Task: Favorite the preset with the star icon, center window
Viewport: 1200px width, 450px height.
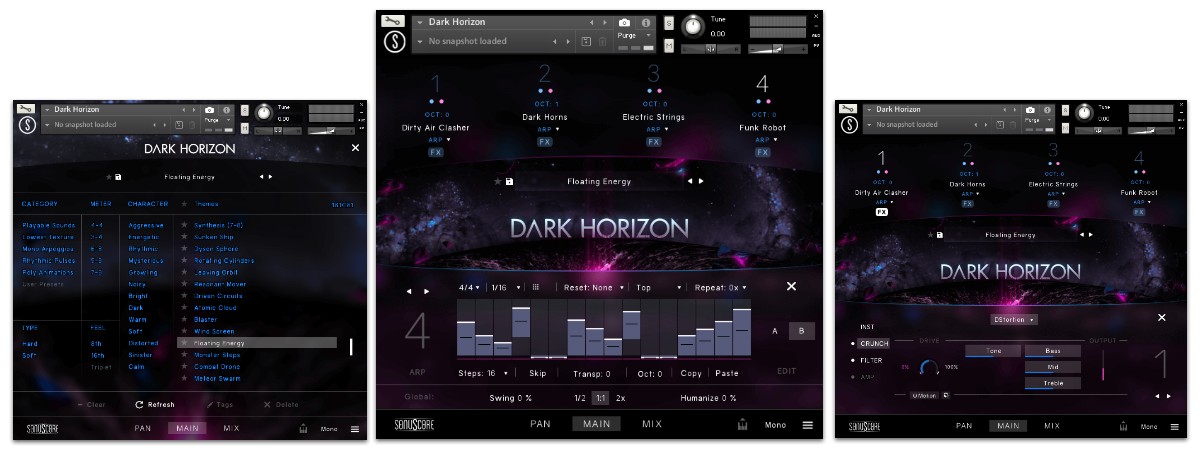Action: (497, 182)
